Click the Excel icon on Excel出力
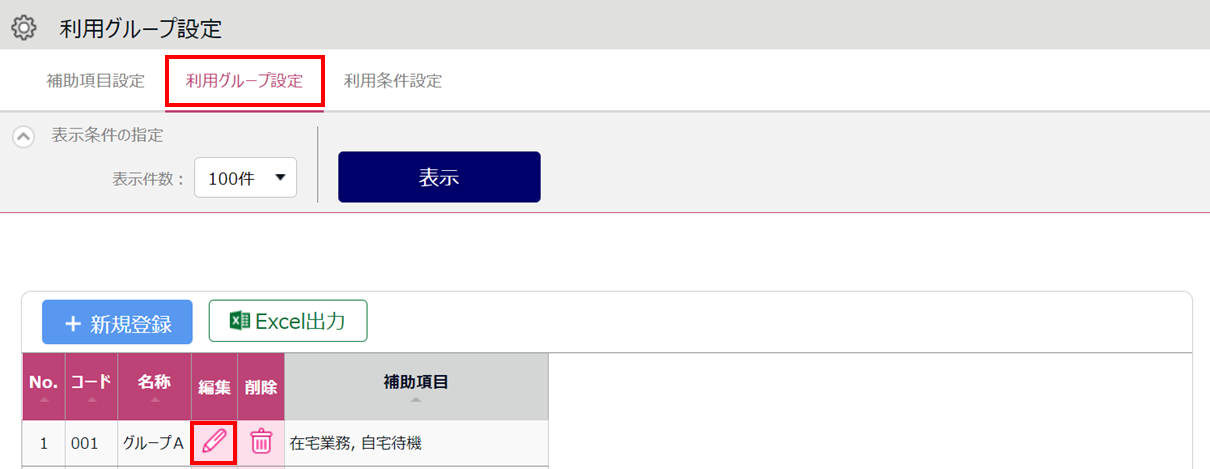Viewport: 1210px width, 469px height. point(239,321)
